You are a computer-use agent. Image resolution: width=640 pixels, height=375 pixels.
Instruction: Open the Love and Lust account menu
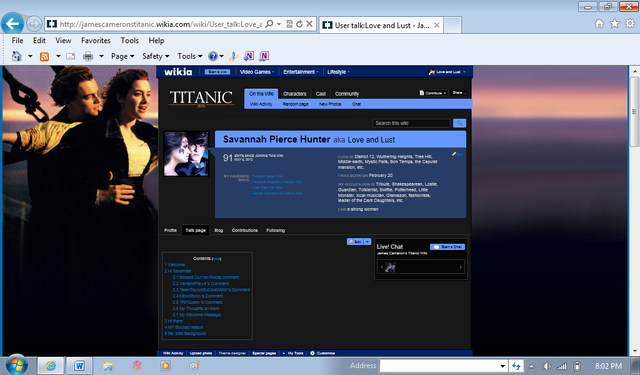tap(447, 72)
